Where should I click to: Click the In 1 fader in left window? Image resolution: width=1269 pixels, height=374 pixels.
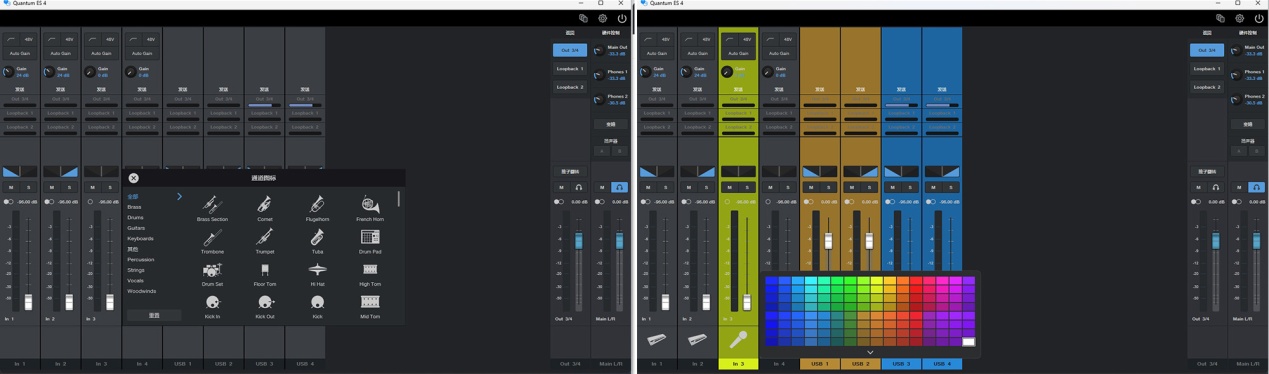click(x=28, y=301)
